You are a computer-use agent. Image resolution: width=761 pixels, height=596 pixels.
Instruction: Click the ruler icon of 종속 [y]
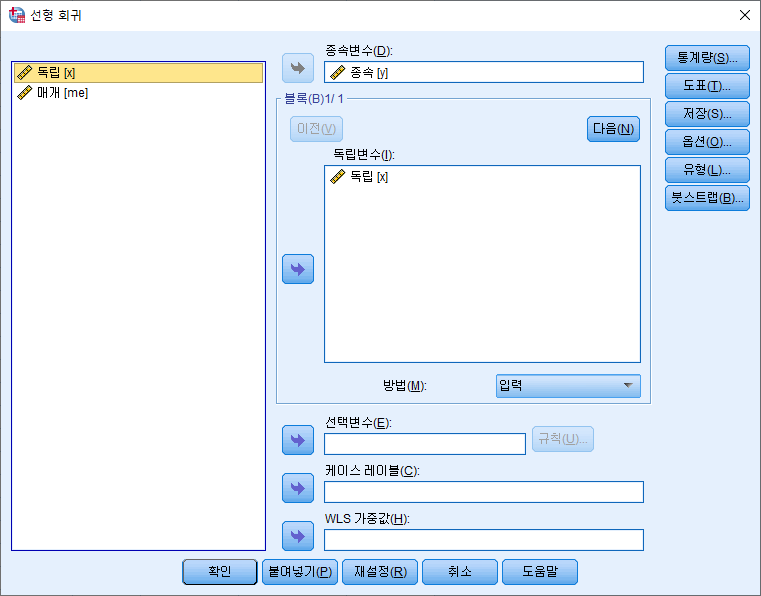(337, 73)
